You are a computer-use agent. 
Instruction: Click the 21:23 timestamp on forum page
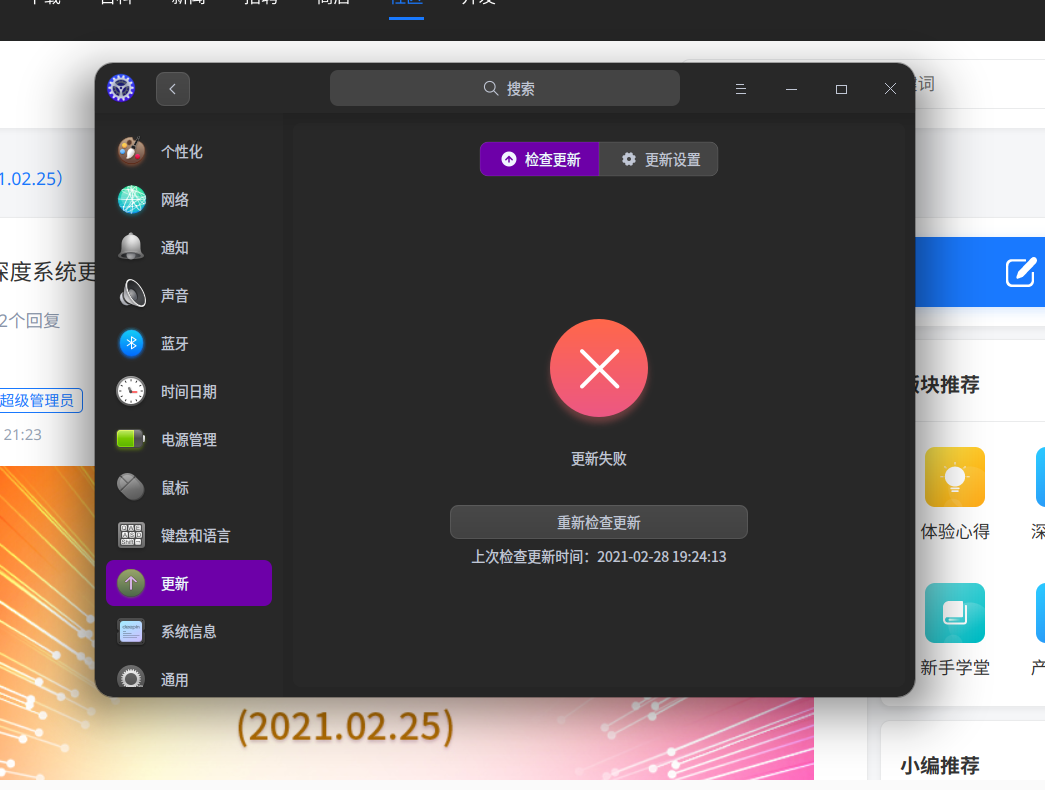point(23,435)
